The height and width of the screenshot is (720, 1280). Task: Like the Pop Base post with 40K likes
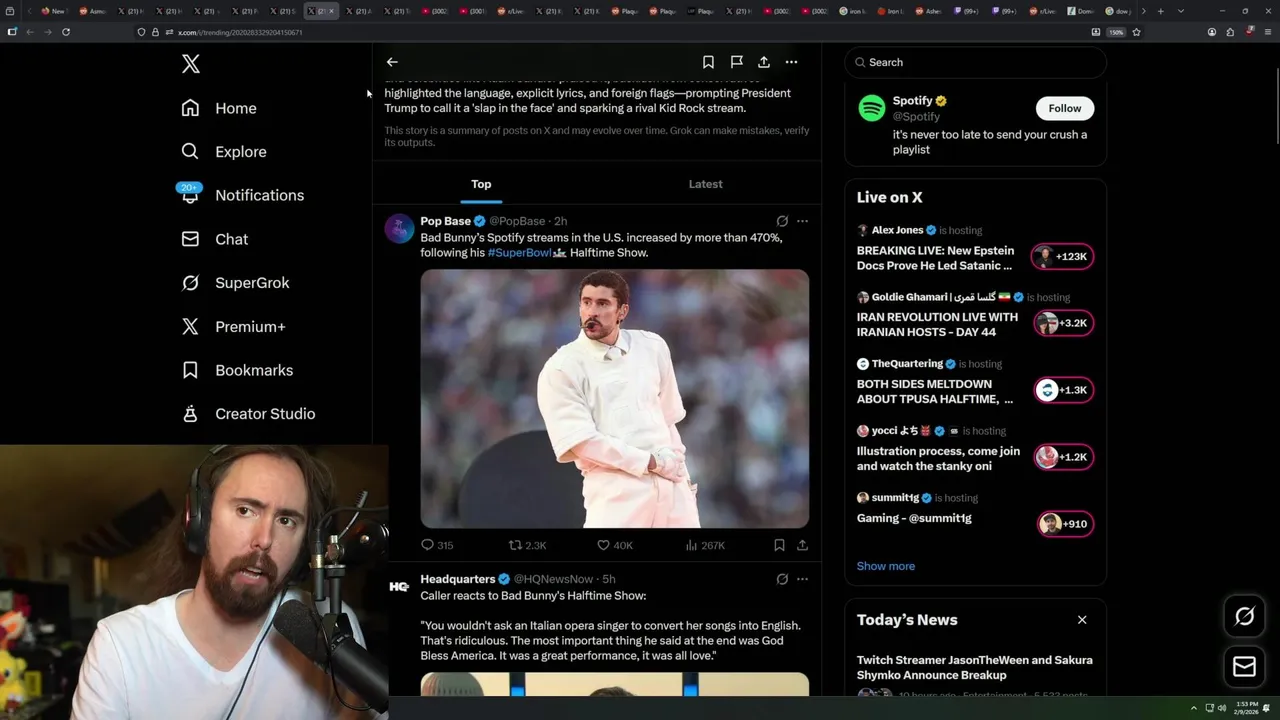(x=614, y=545)
